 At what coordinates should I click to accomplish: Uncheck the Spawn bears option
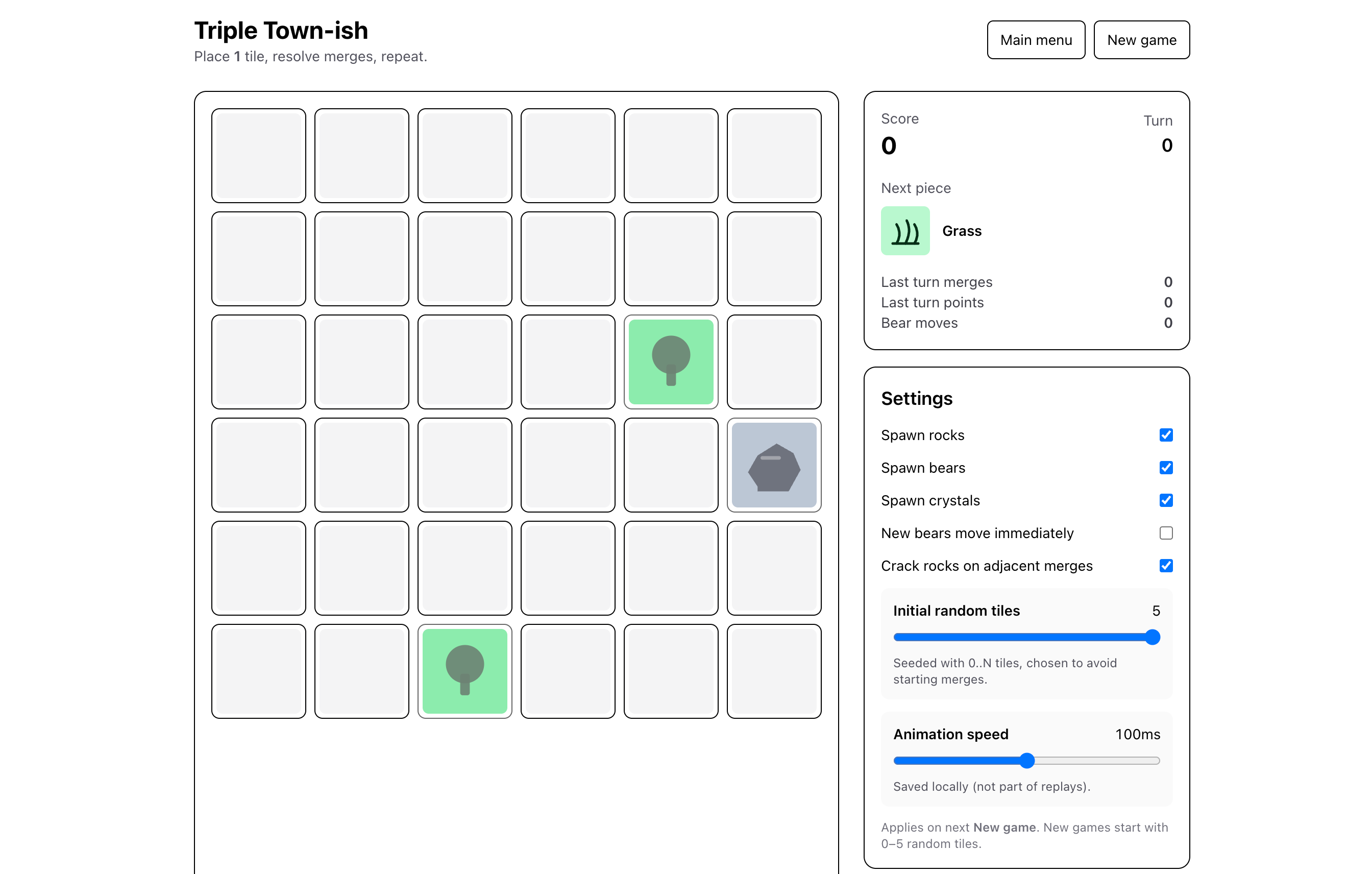[1166, 468]
